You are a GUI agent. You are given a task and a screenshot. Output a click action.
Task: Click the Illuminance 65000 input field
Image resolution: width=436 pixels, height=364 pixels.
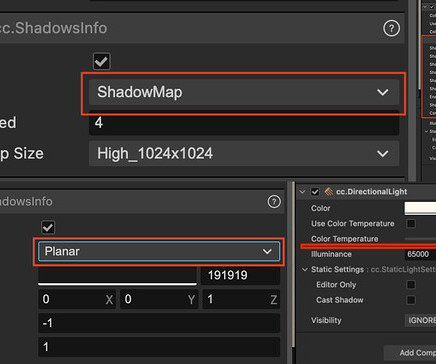(420, 254)
